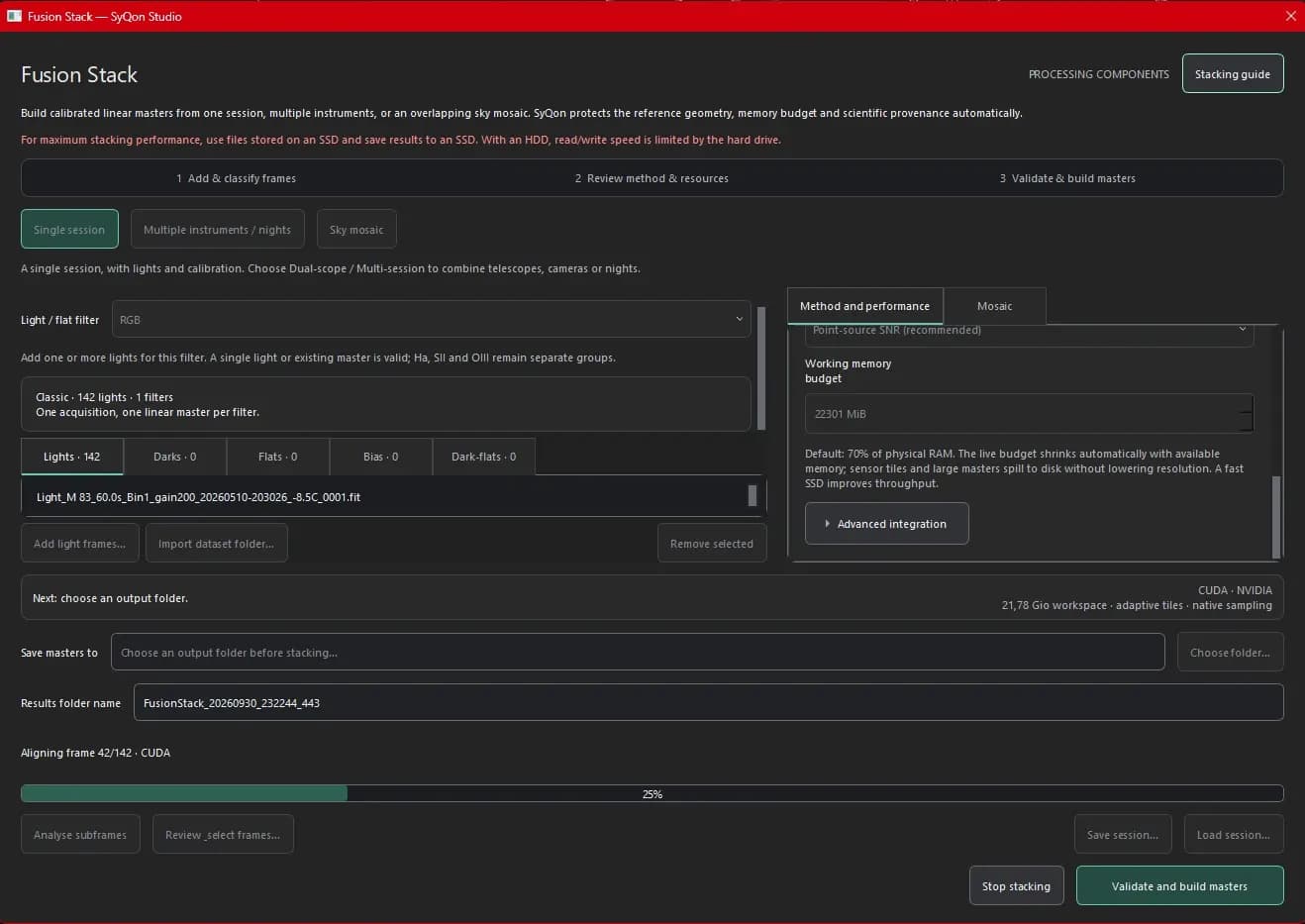Open the Processing Components link

[1098, 74]
